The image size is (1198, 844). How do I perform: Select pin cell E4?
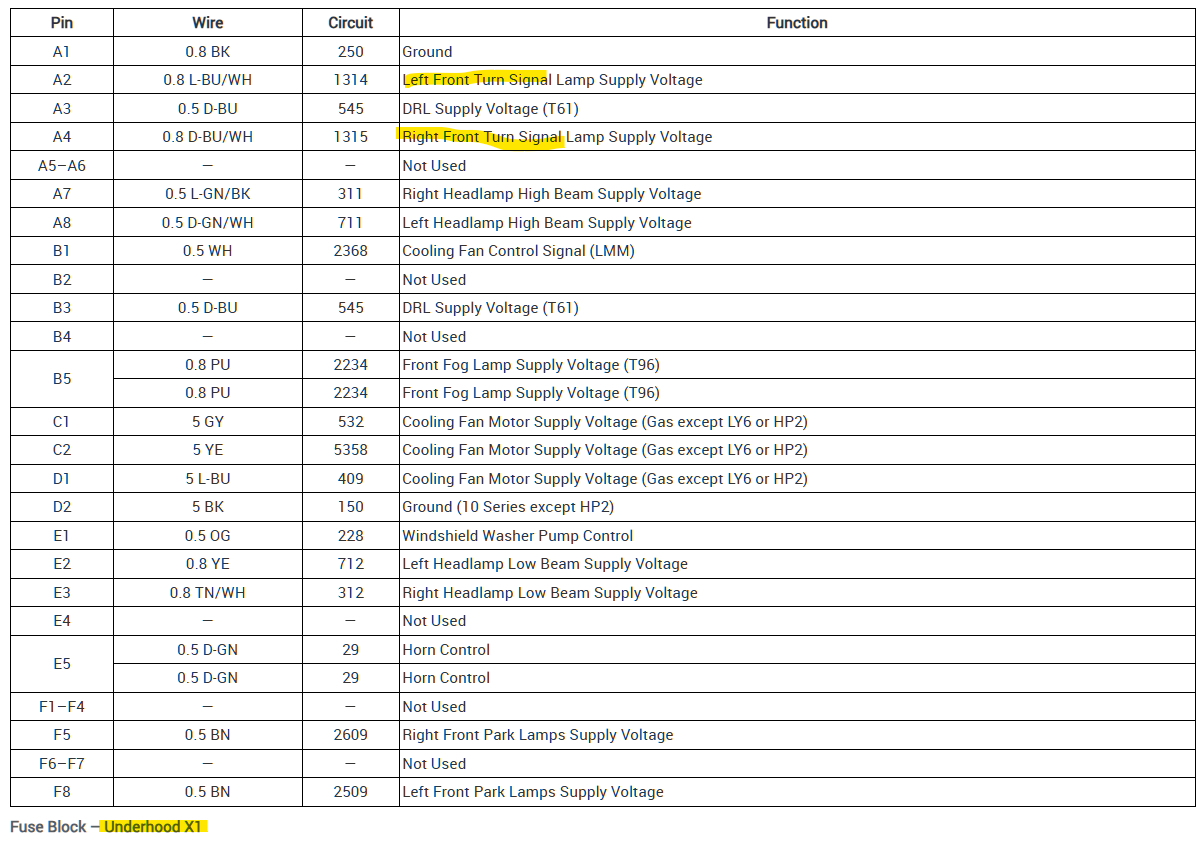(x=62, y=621)
